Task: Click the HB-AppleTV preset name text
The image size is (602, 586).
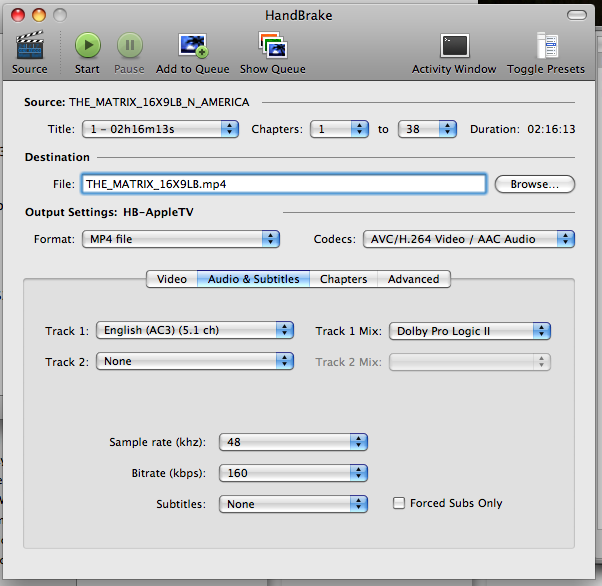Action: [x=158, y=212]
